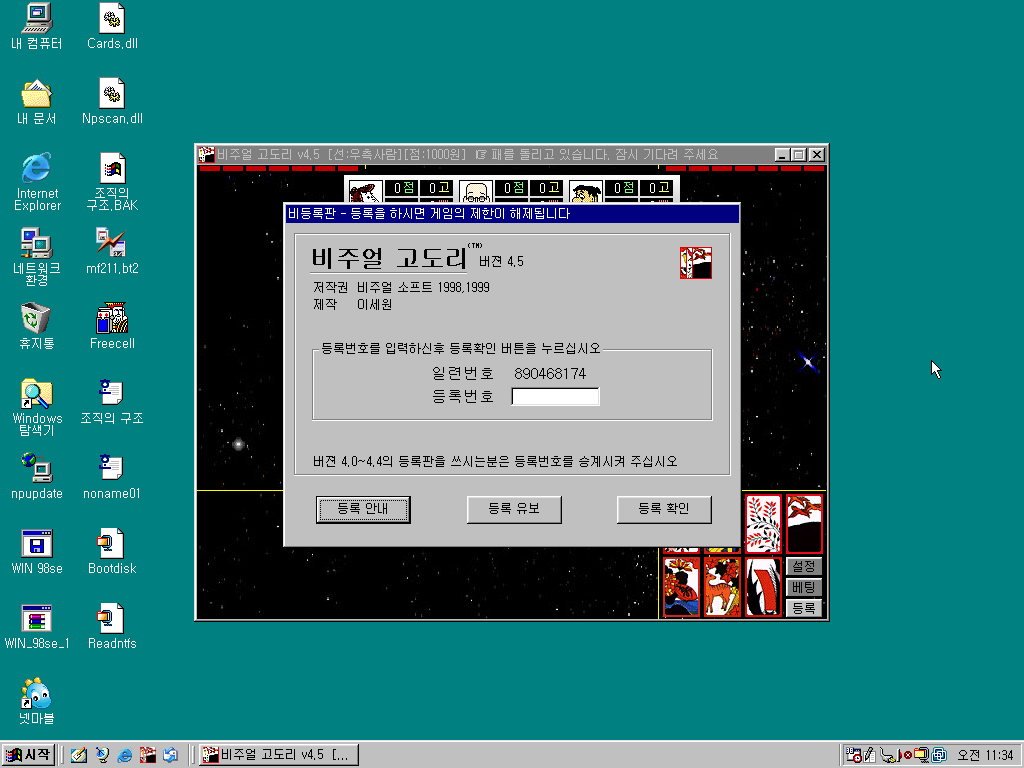Focus the 등록번호 input field
The width and height of the screenshot is (1024, 768).
click(x=555, y=396)
